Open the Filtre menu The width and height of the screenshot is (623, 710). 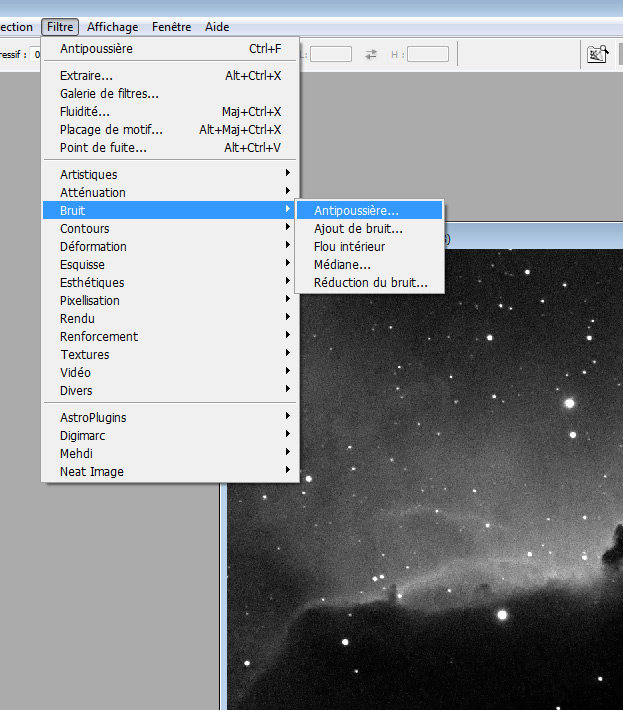point(60,27)
